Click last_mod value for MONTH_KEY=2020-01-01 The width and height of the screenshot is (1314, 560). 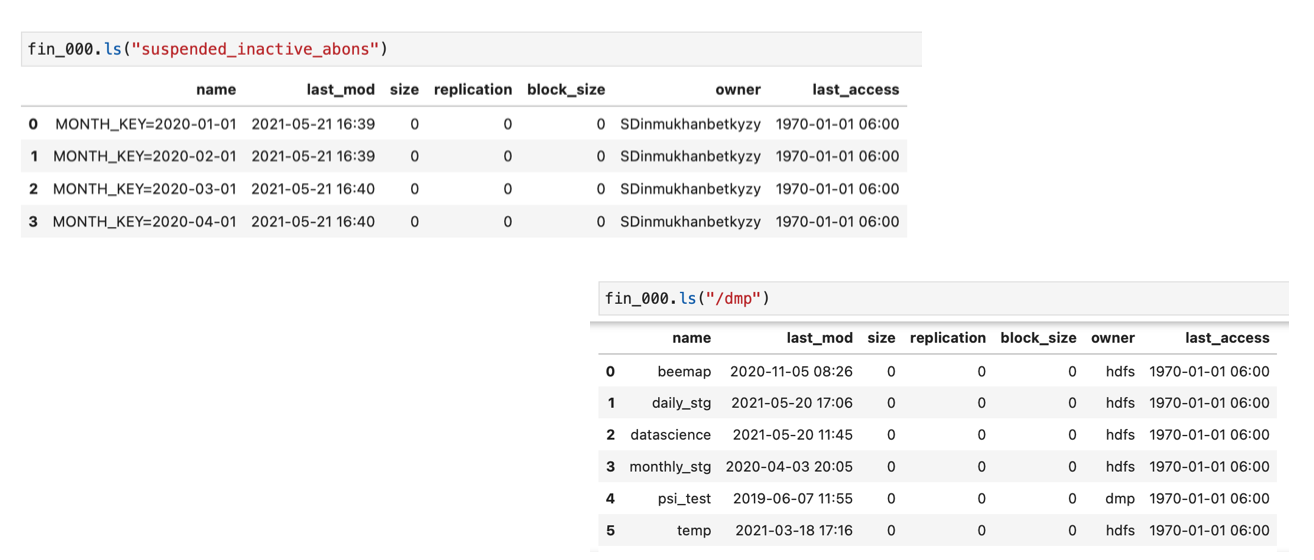313,124
